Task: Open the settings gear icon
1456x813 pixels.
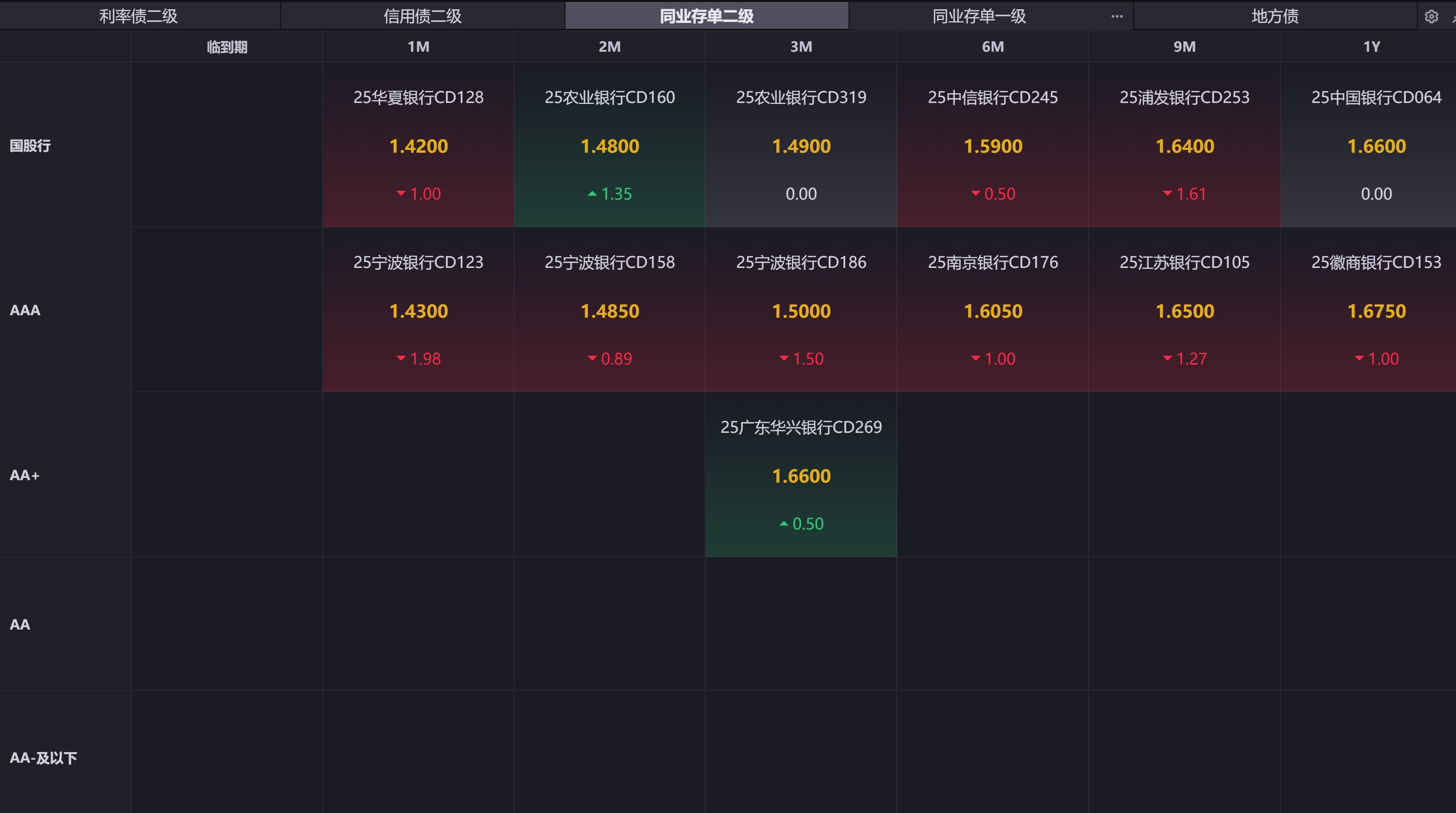Action: [x=1431, y=17]
